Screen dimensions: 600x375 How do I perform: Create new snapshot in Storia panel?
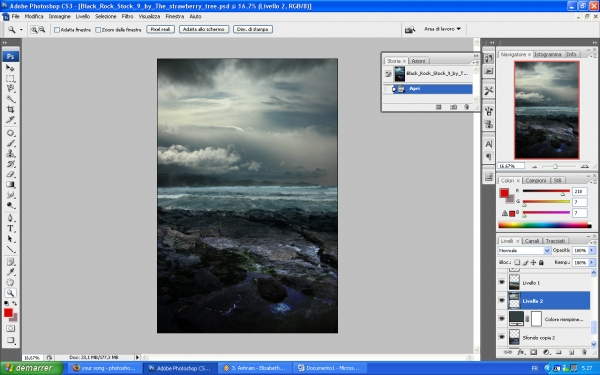point(453,107)
